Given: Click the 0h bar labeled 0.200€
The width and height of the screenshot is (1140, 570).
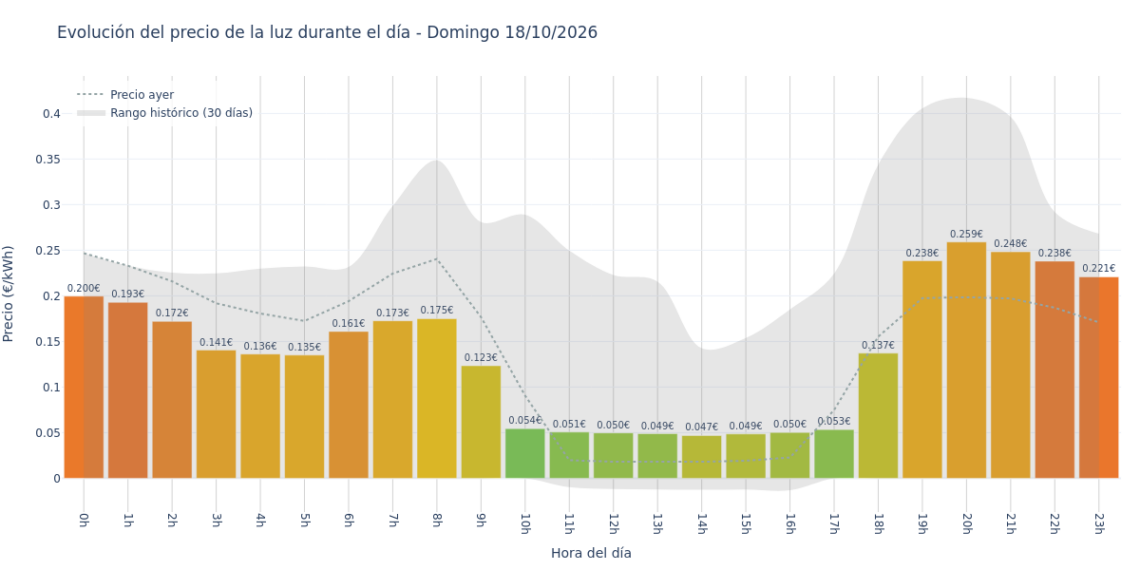Looking at the screenshot, I should point(84,387).
